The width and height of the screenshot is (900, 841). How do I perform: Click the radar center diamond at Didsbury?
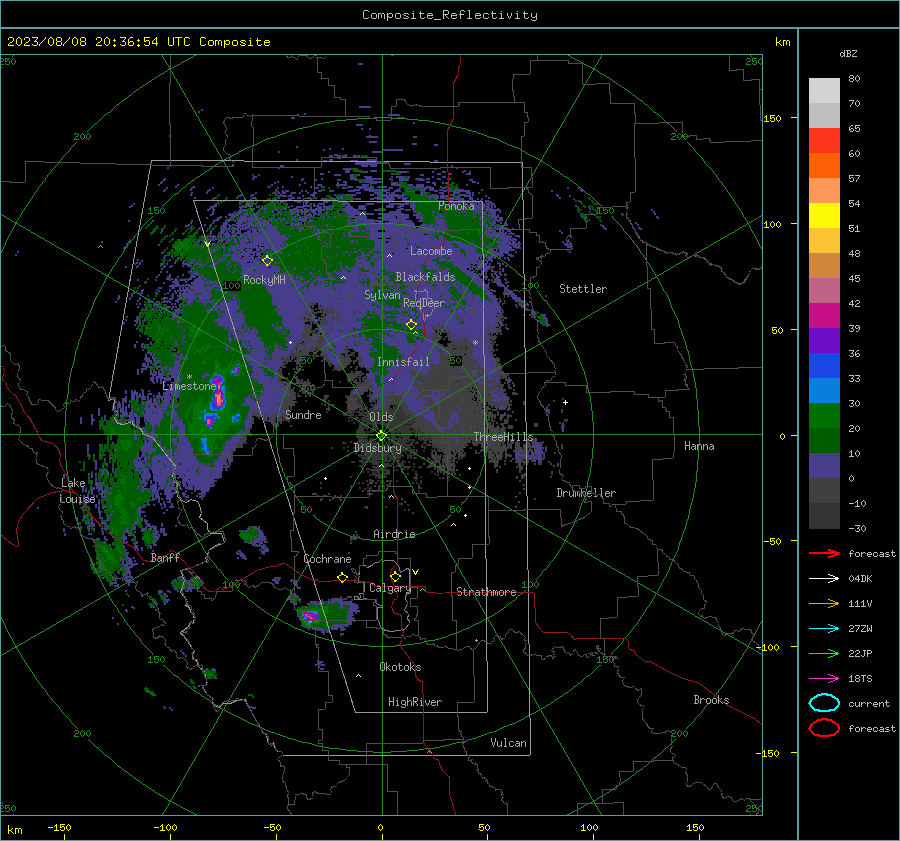pos(381,436)
